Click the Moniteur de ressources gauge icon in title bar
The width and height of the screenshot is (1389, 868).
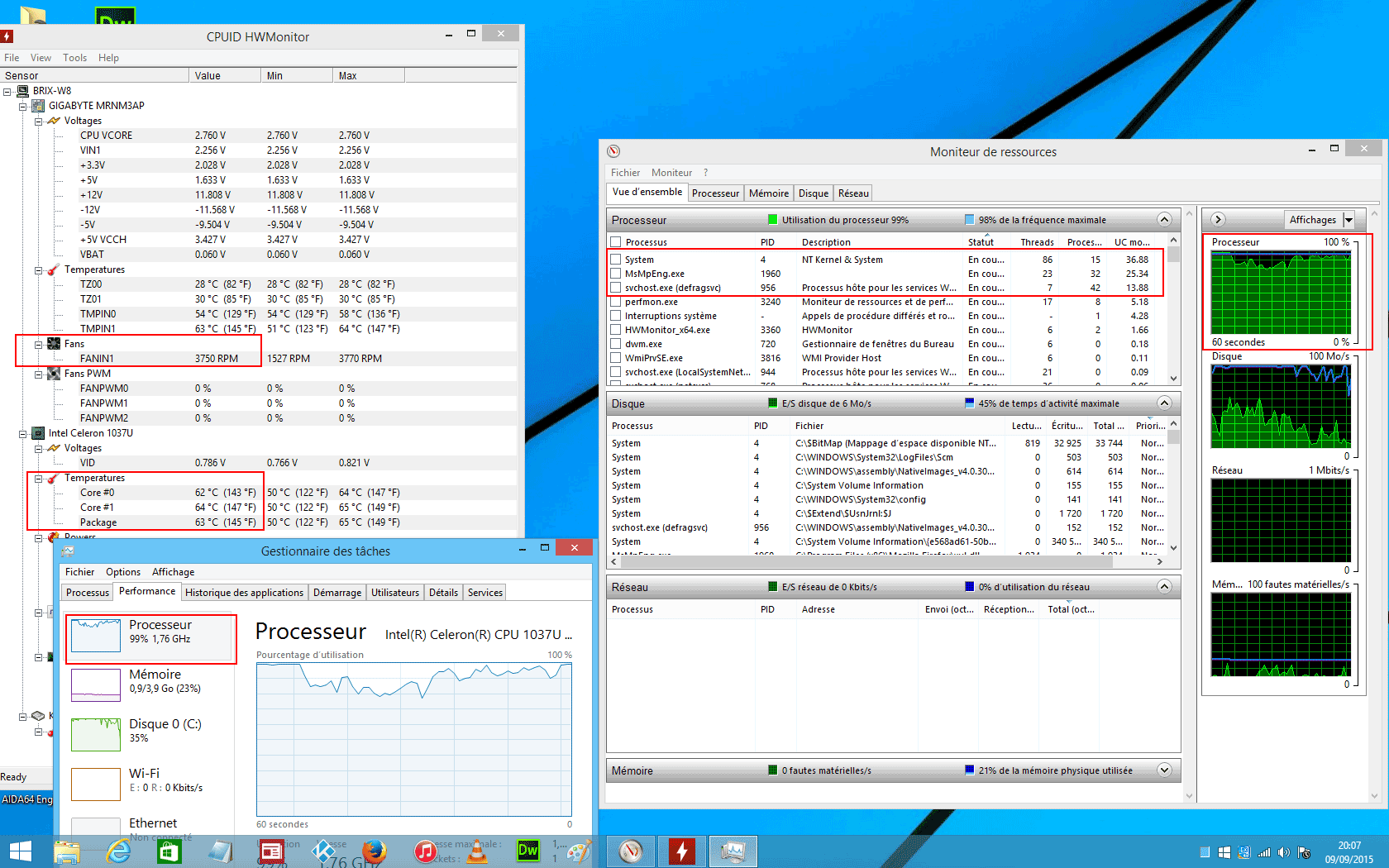[613, 151]
